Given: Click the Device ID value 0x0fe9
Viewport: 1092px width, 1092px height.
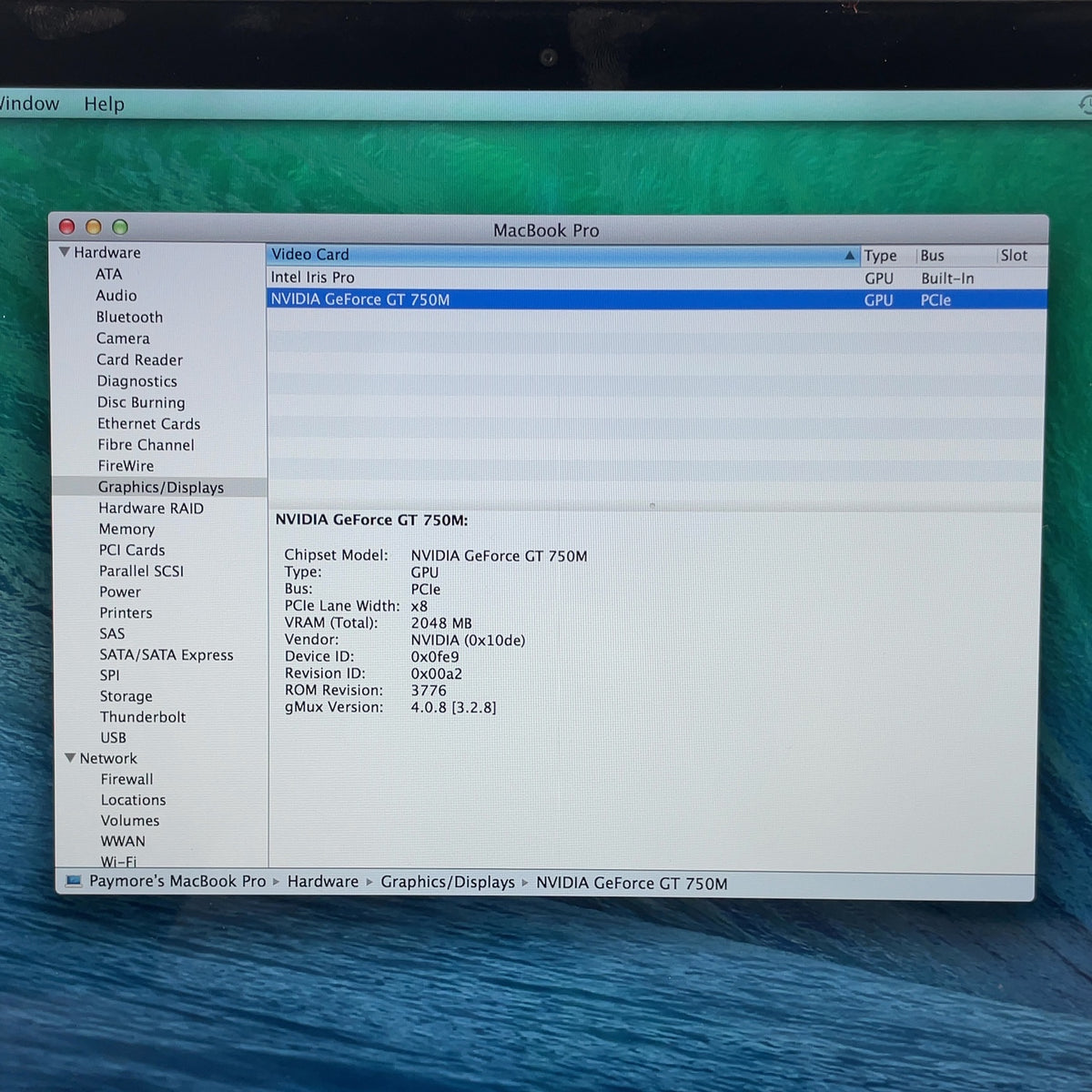Looking at the screenshot, I should [435, 657].
